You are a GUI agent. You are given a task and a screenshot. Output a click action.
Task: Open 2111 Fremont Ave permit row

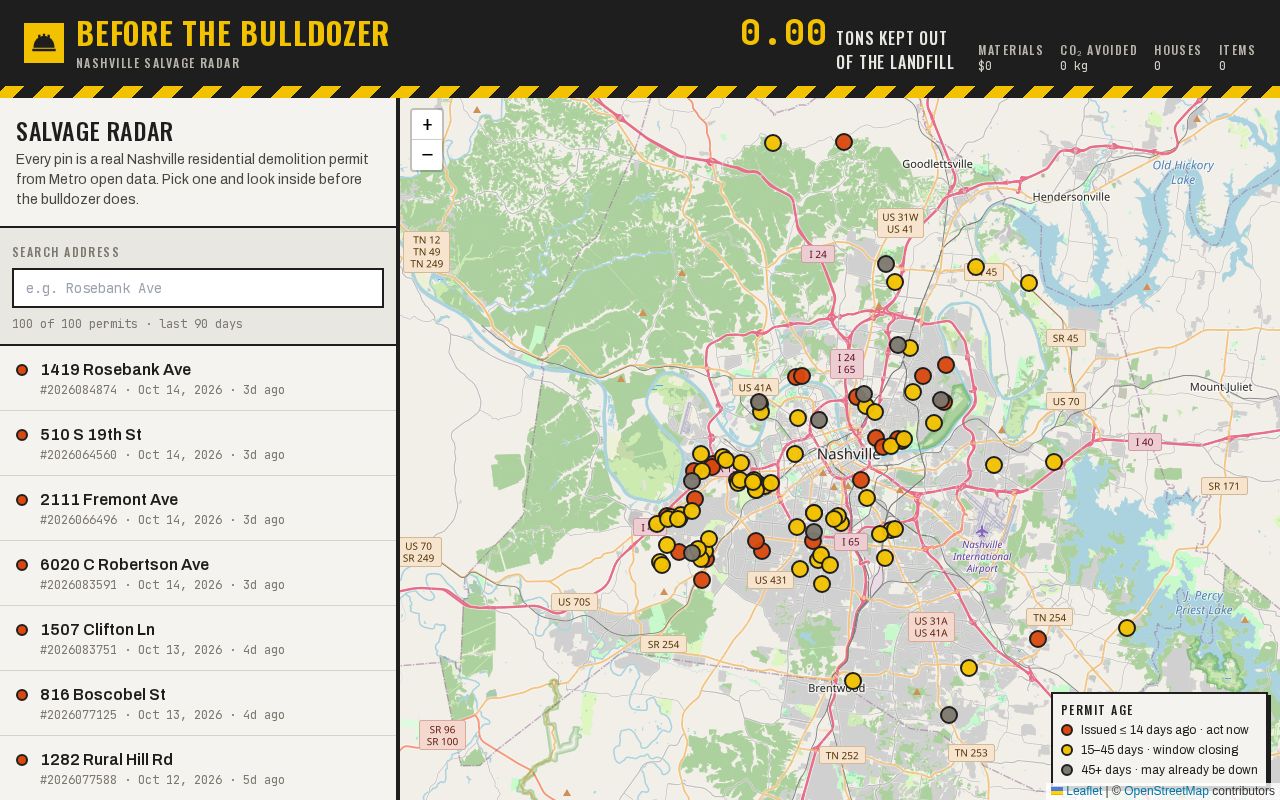198,508
